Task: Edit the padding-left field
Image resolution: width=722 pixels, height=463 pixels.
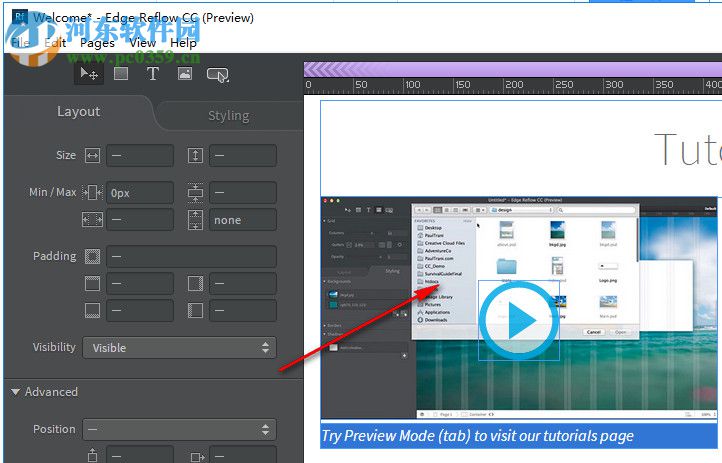Action: tap(243, 310)
